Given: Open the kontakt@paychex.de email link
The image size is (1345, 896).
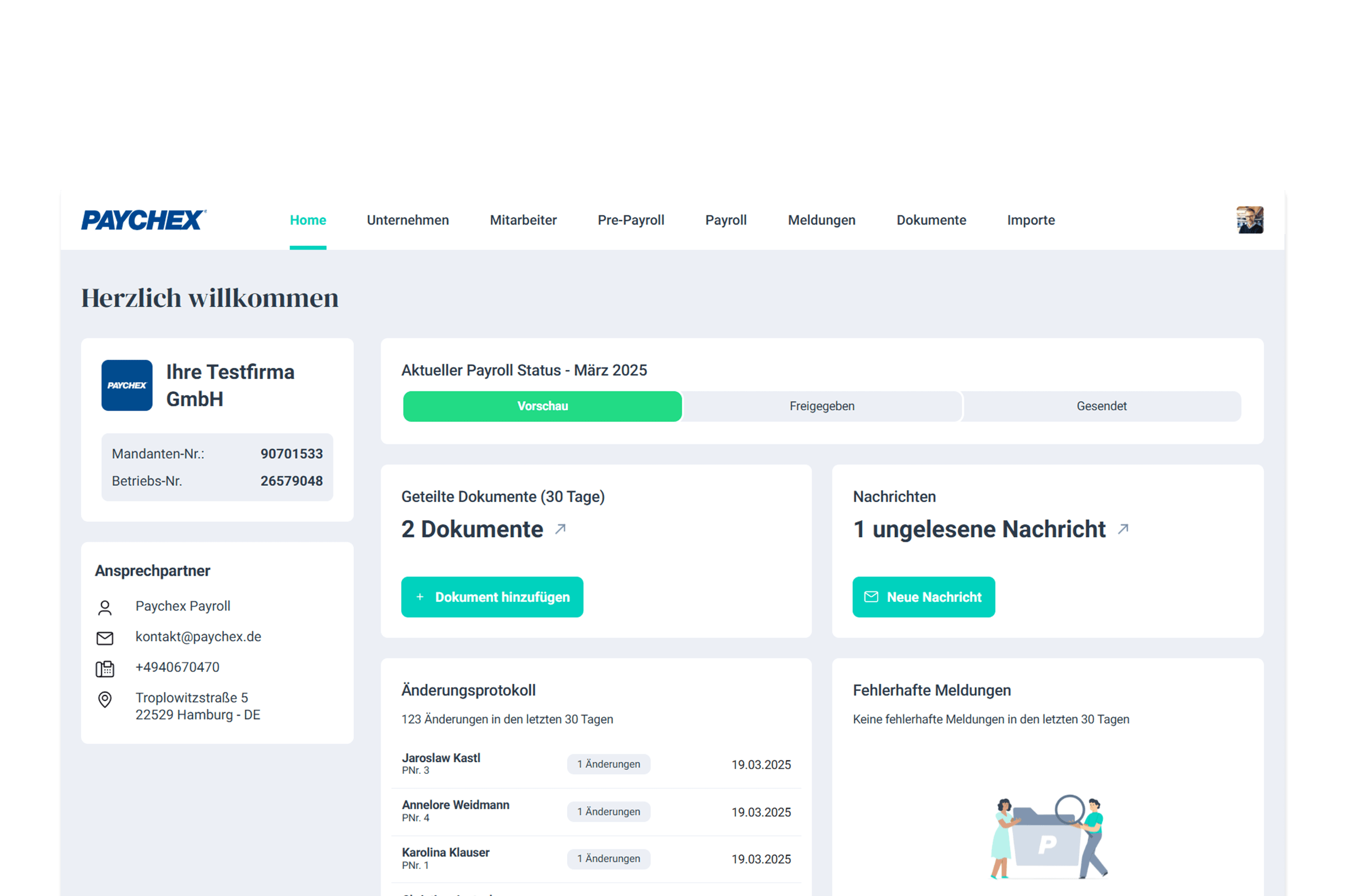Looking at the screenshot, I should pyautogui.click(x=198, y=636).
